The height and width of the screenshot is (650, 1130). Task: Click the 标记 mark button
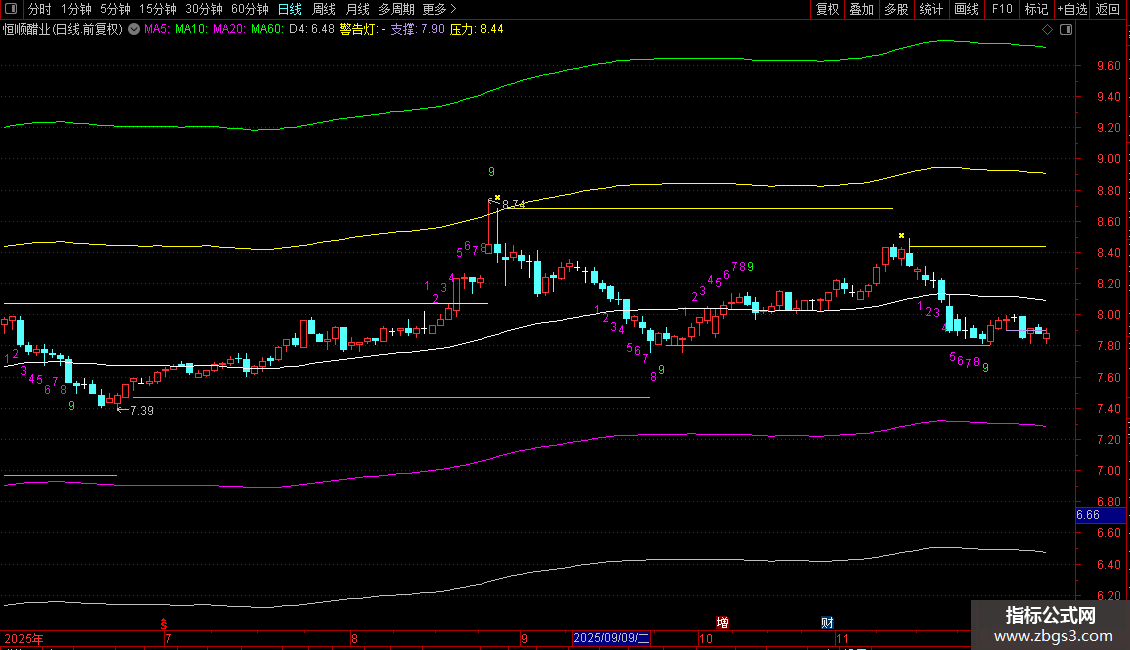1036,9
